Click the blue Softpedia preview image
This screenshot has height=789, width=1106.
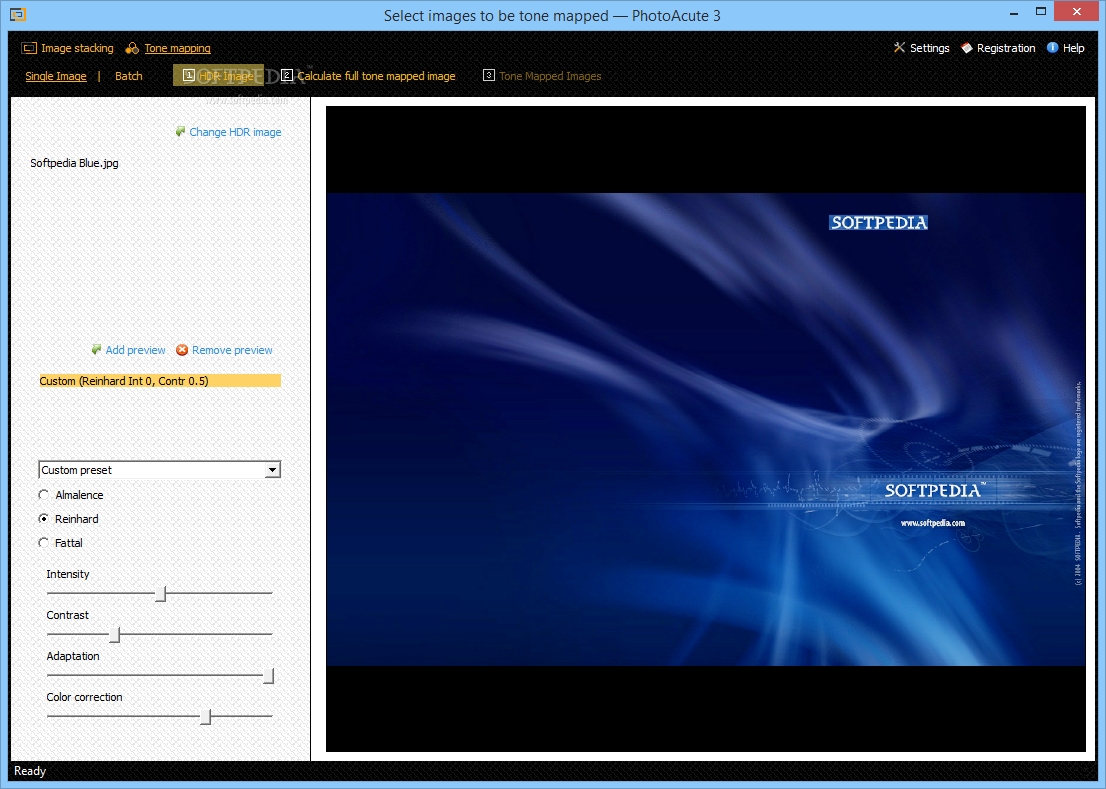705,429
